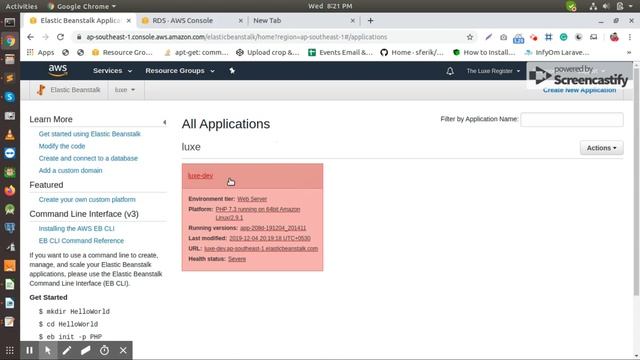The image size is (640, 360).
Task: Open a new tab with the plus button
Action: 370,20
